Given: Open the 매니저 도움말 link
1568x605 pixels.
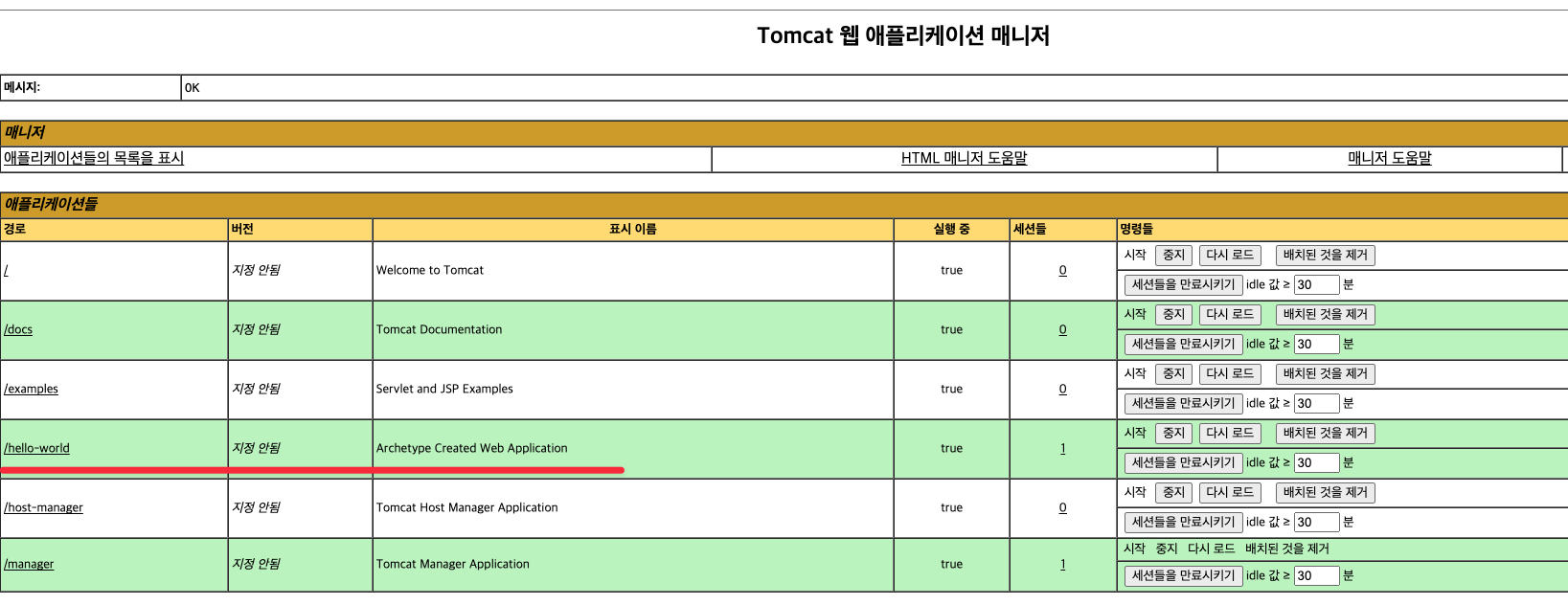Looking at the screenshot, I should click(x=1390, y=158).
